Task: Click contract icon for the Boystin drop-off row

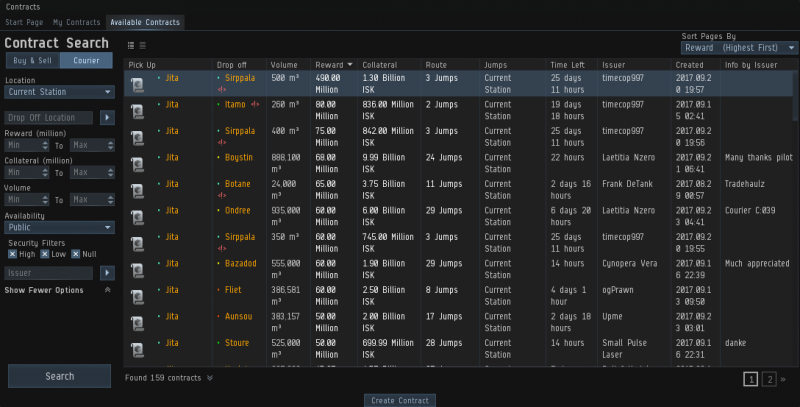Action: click(x=138, y=161)
